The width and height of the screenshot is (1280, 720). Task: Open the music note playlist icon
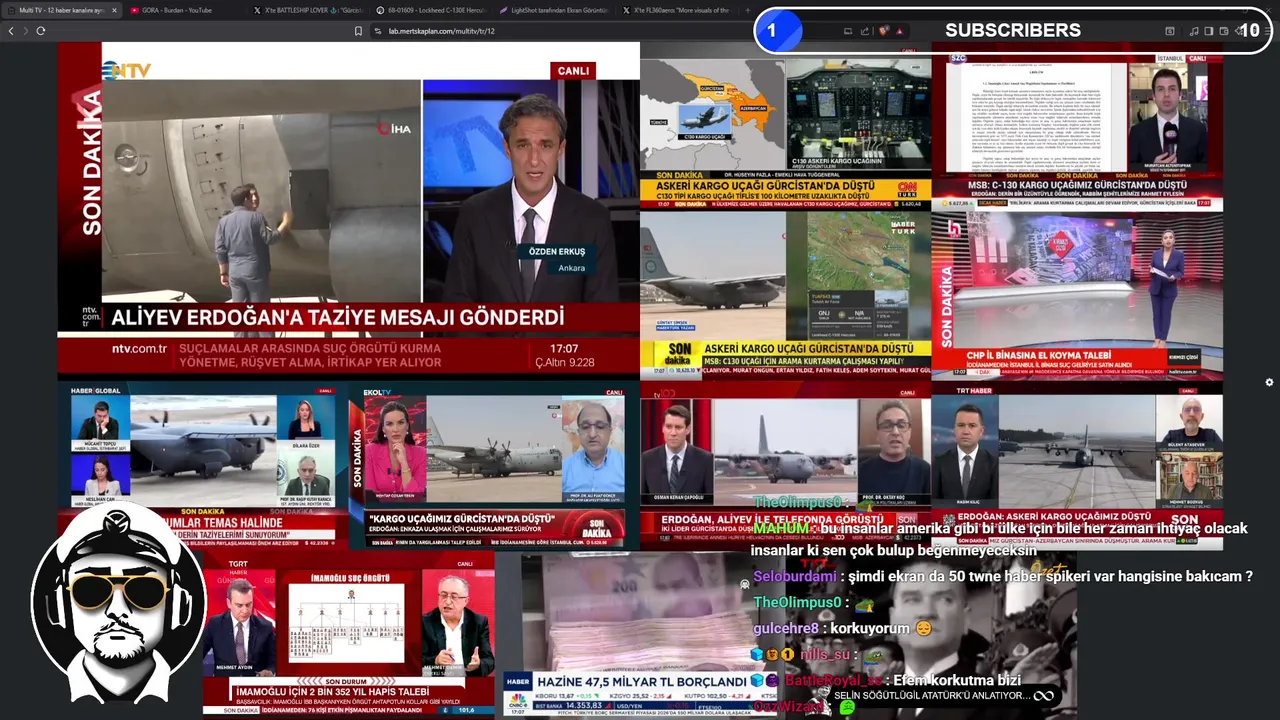1194,31
